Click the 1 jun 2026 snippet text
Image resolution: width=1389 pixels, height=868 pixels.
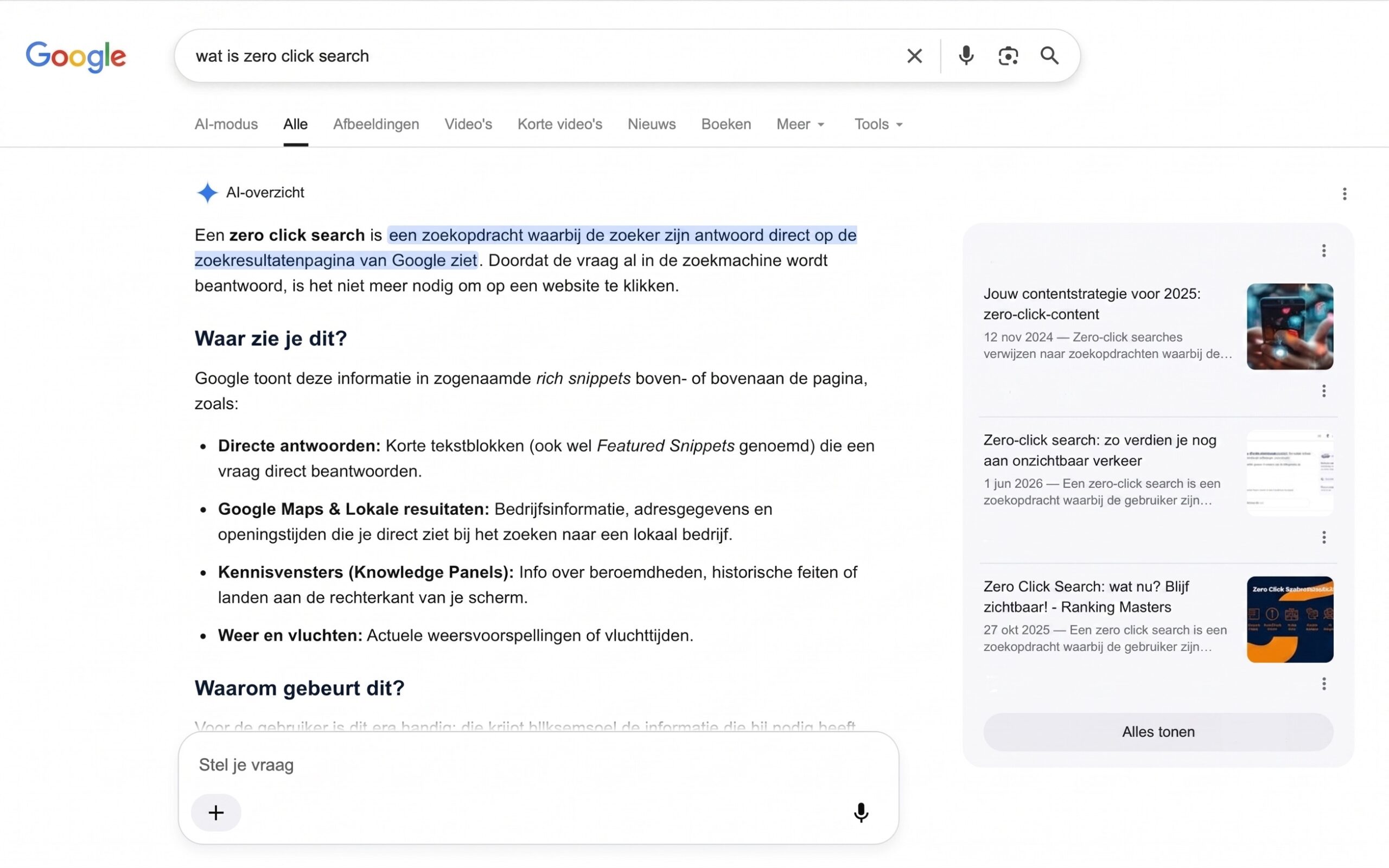click(1101, 492)
